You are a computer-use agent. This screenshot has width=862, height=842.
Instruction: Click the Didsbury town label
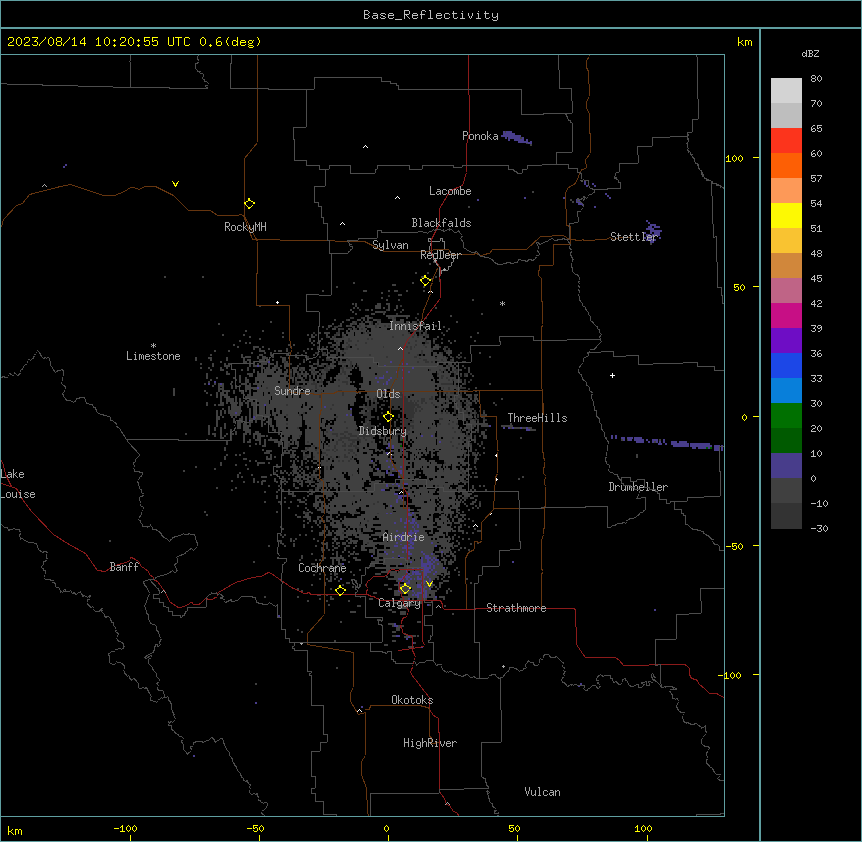pos(383,431)
